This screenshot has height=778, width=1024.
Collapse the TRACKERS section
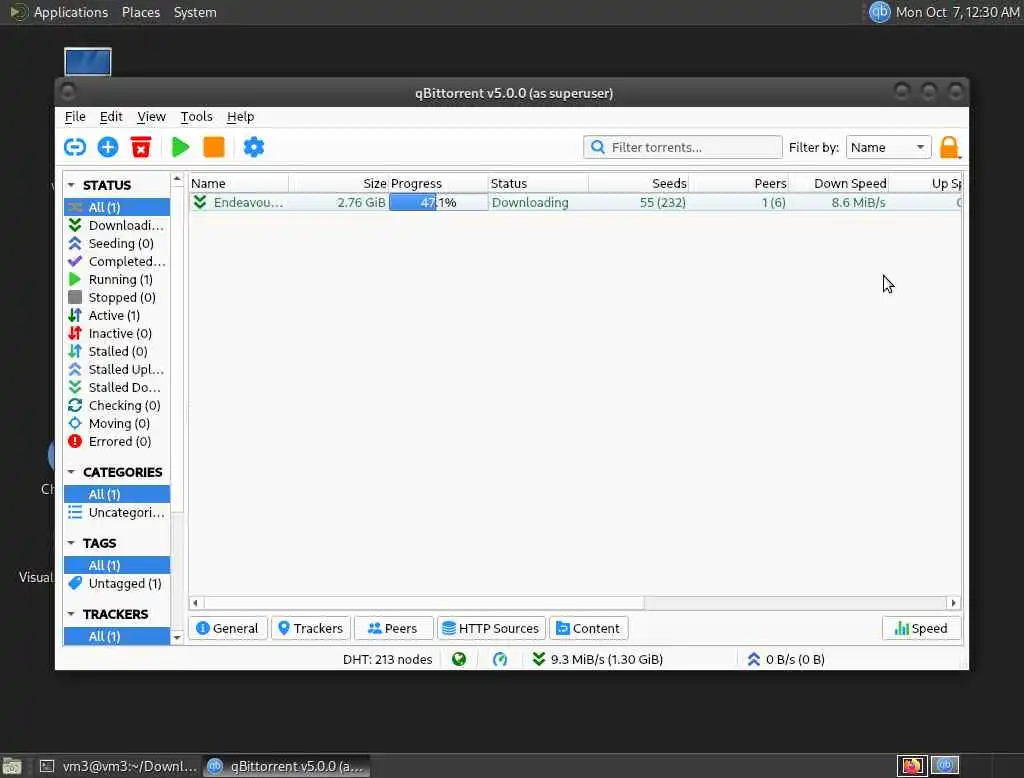71,614
